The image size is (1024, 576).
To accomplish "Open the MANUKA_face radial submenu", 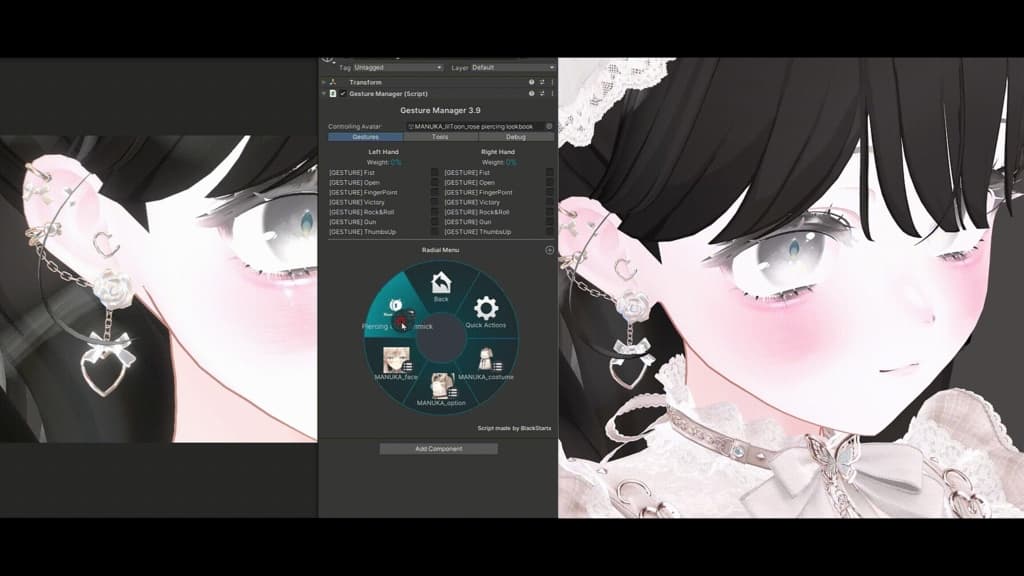I will 396,364.
